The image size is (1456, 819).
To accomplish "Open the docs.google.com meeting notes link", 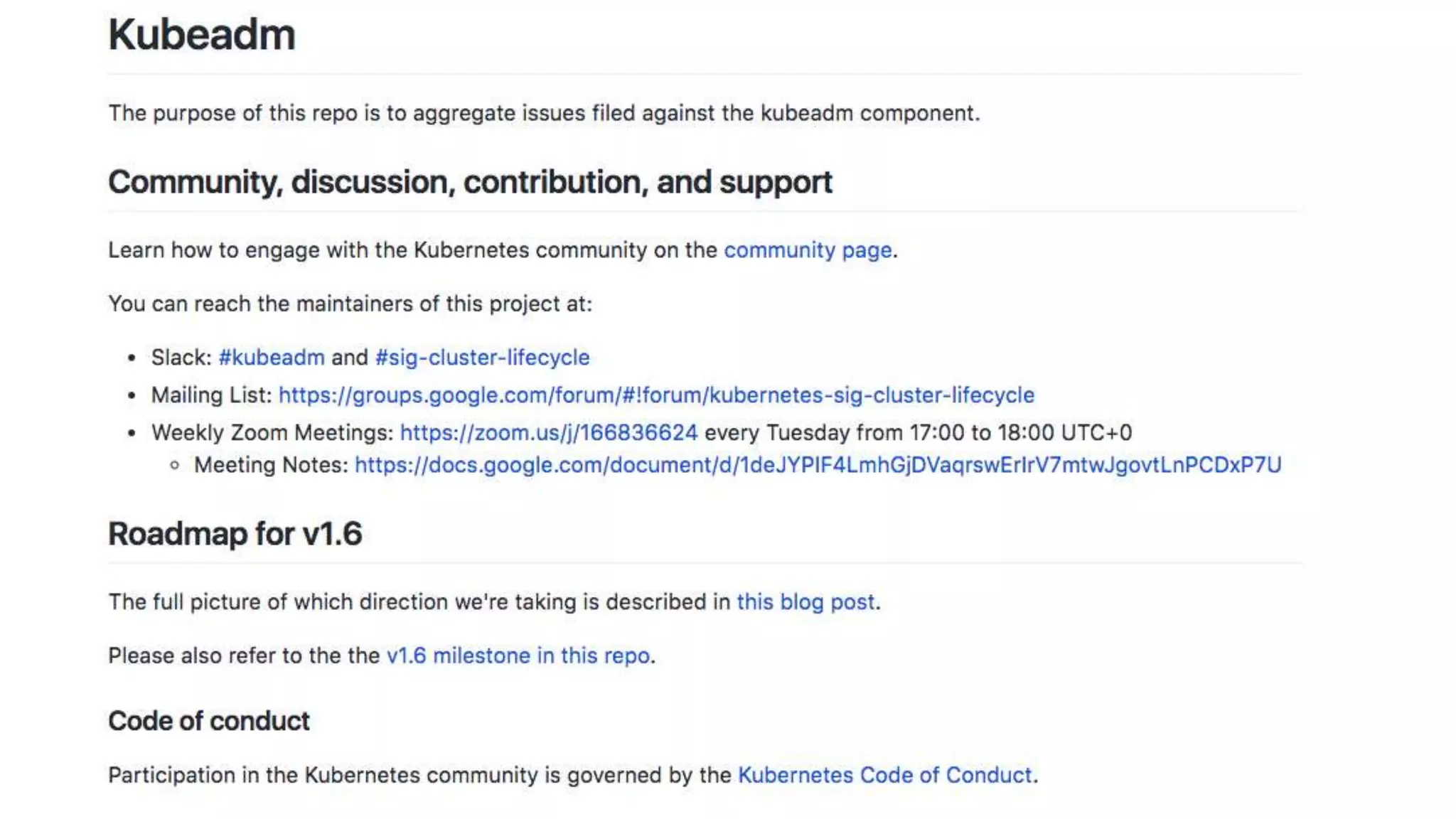I will tap(818, 465).
